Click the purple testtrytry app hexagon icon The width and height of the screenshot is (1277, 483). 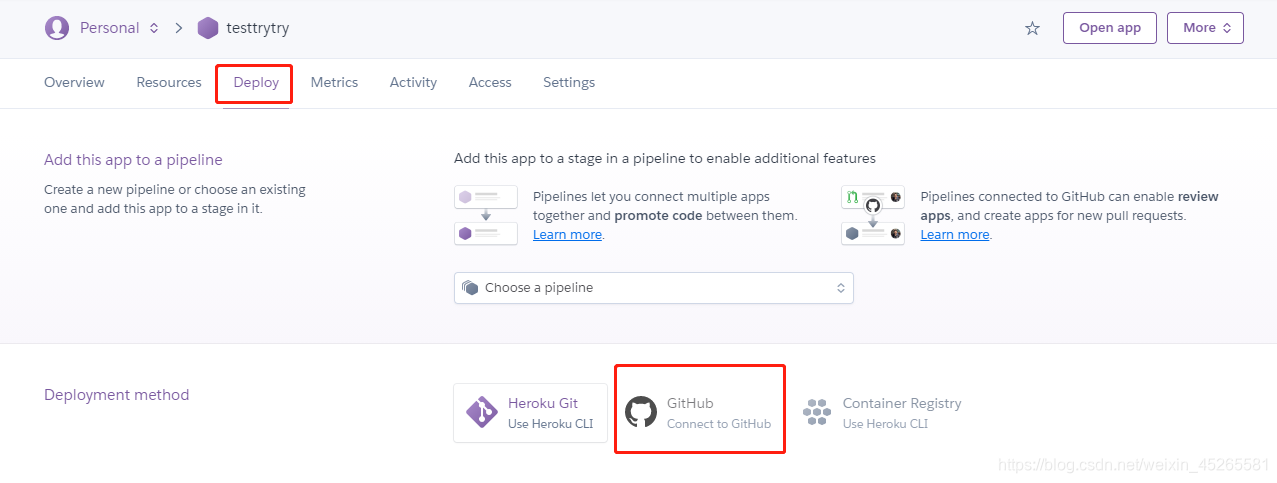tap(208, 28)
